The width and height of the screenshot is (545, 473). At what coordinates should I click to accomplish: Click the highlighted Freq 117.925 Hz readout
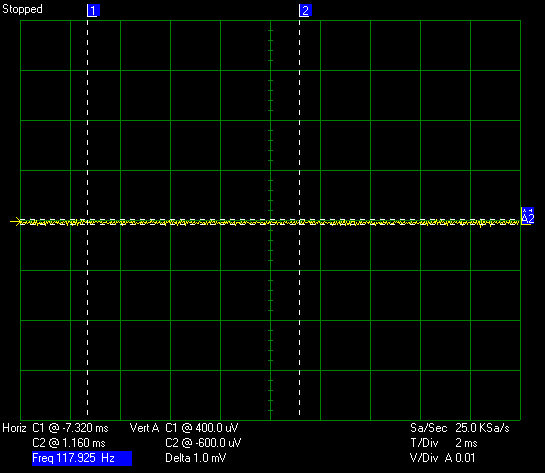click(x=82, y=458)
